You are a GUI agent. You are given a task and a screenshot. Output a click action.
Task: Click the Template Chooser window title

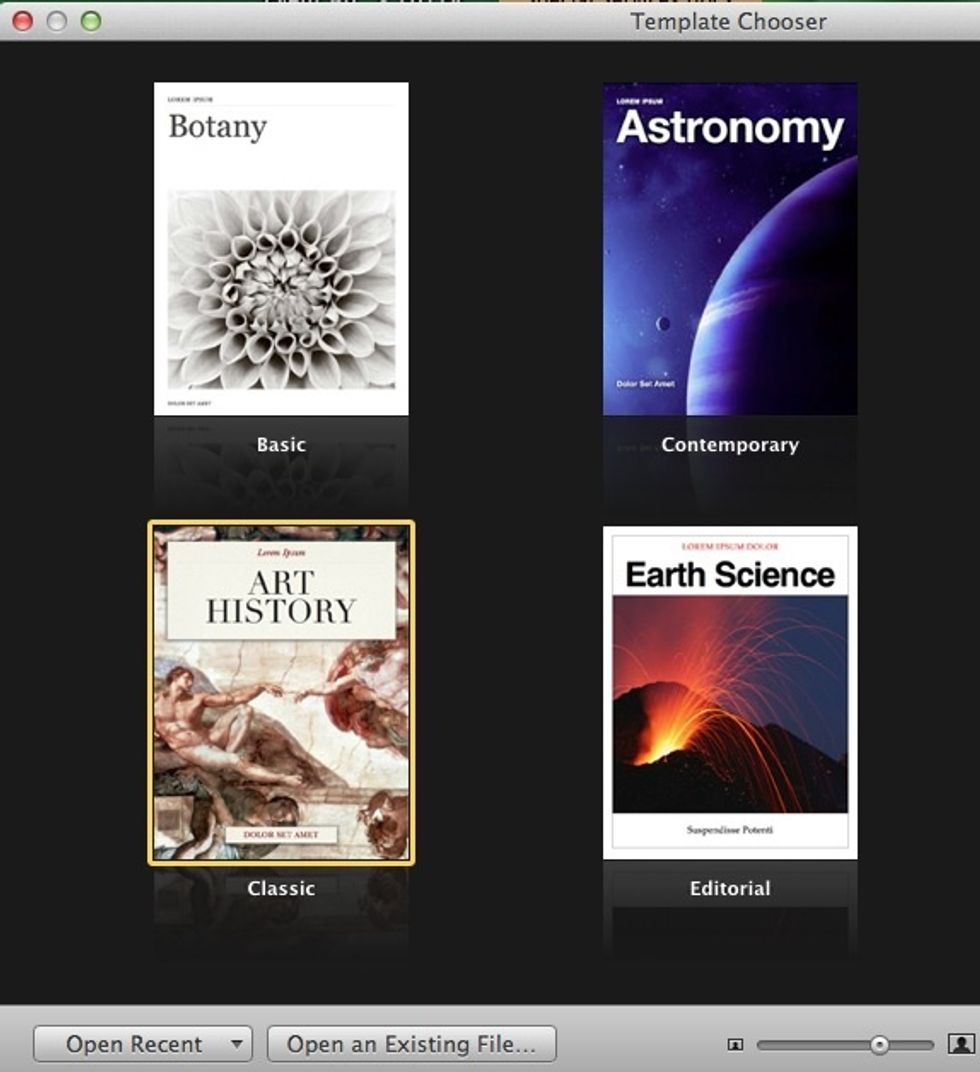click(x=728, y=21)
